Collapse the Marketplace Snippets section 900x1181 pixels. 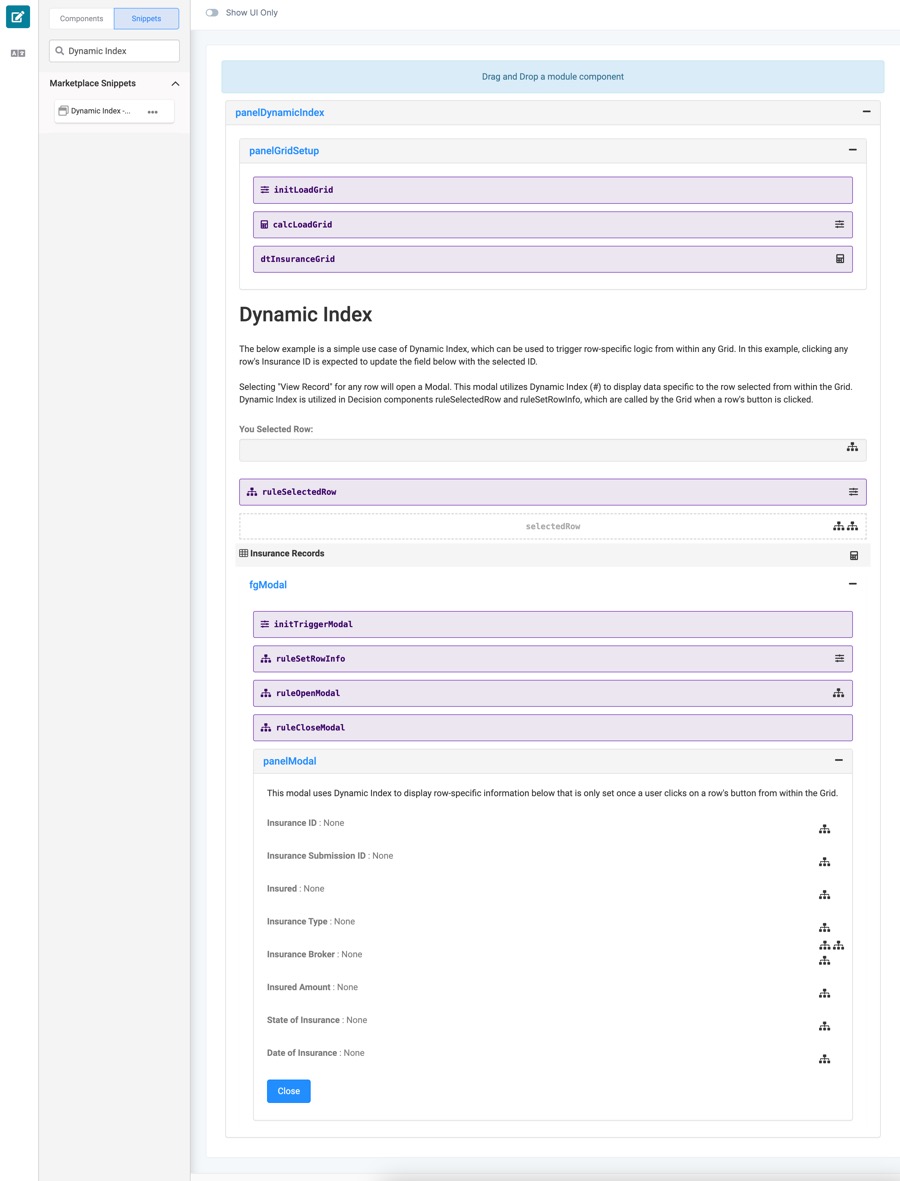coord(175,84)
